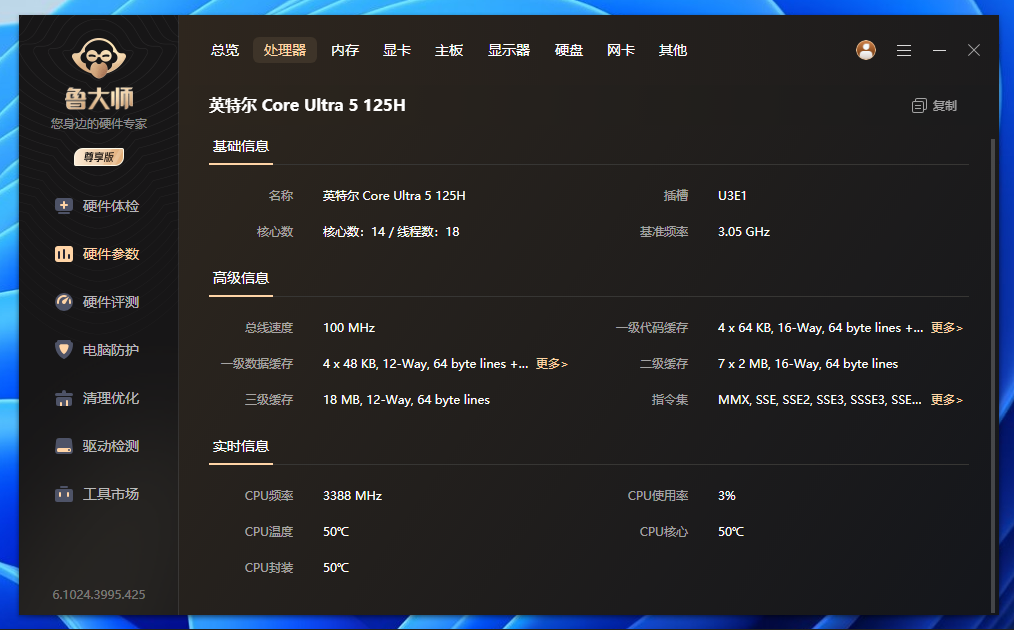Click the 尊享版 badge
The height and width of the screenshot is (630, 1014).
coord(99,157)
